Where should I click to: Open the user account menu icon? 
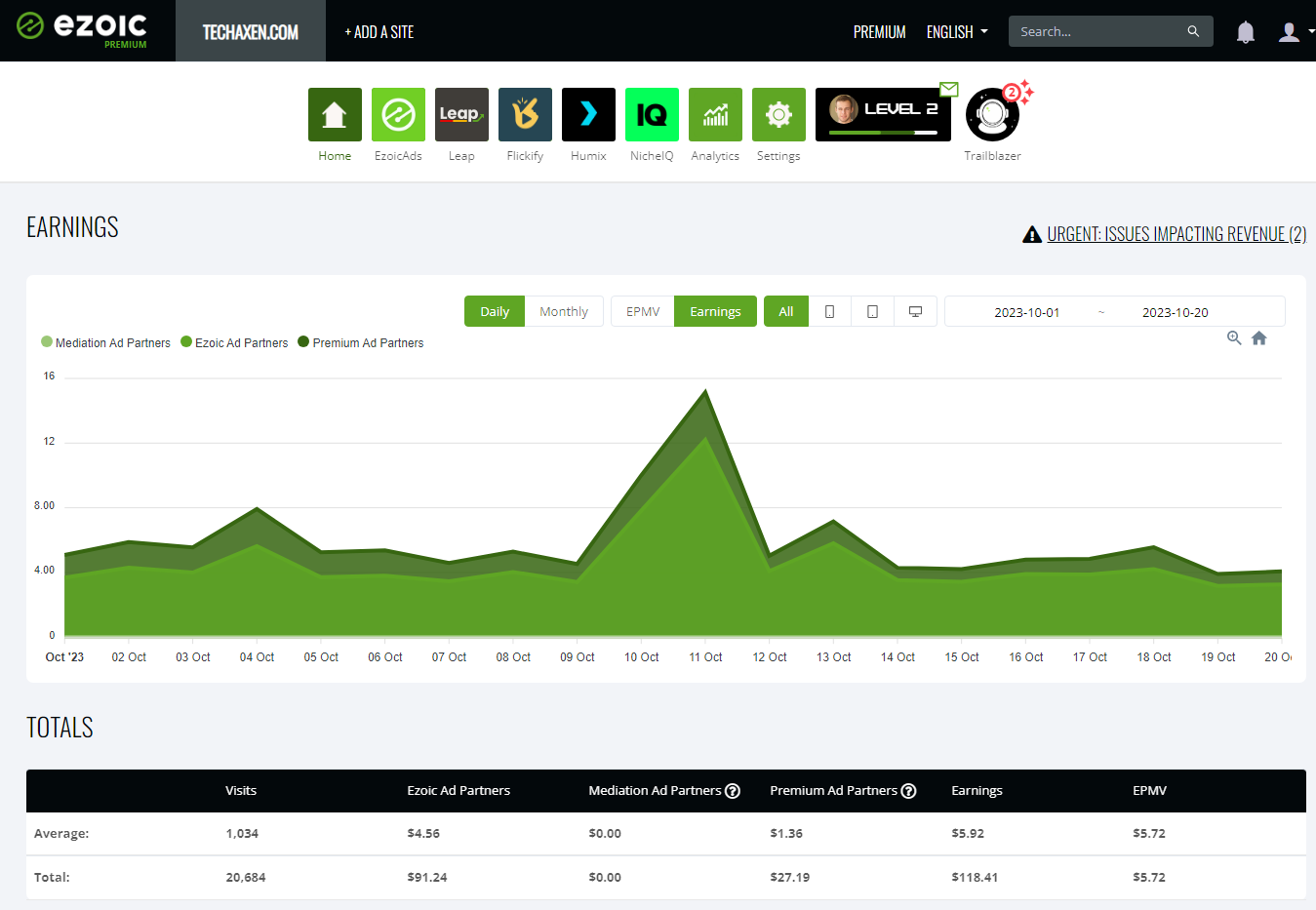pyautogui.click(x=1289, y=32)
